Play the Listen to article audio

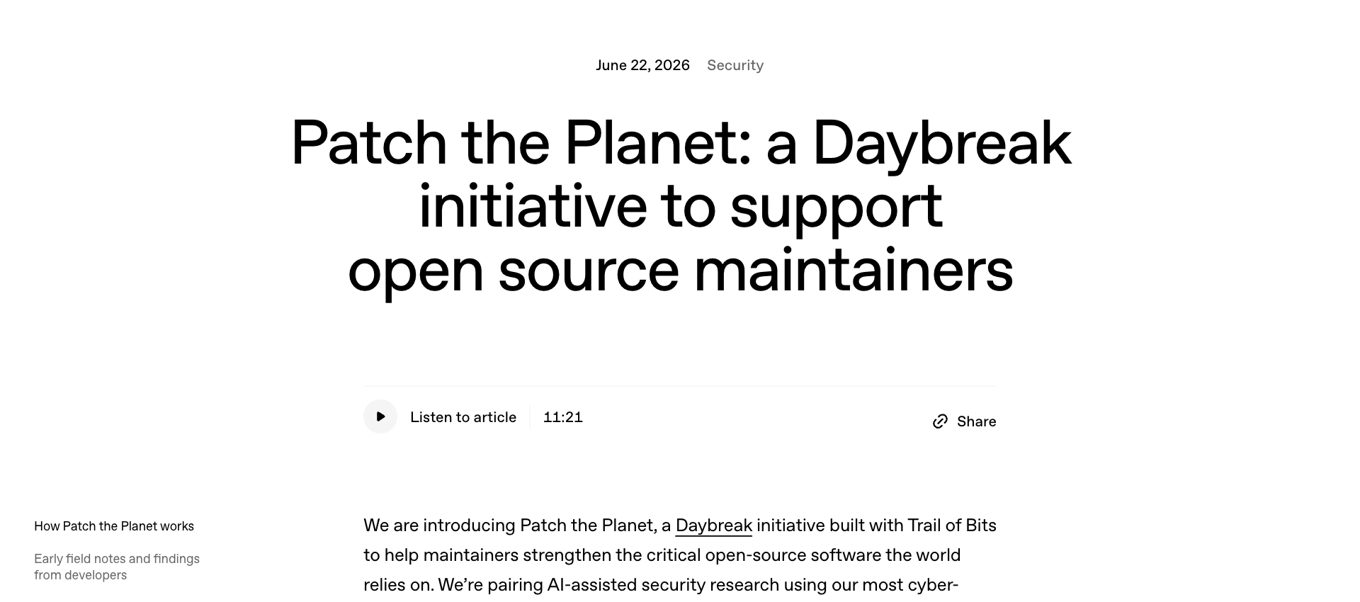380,417
